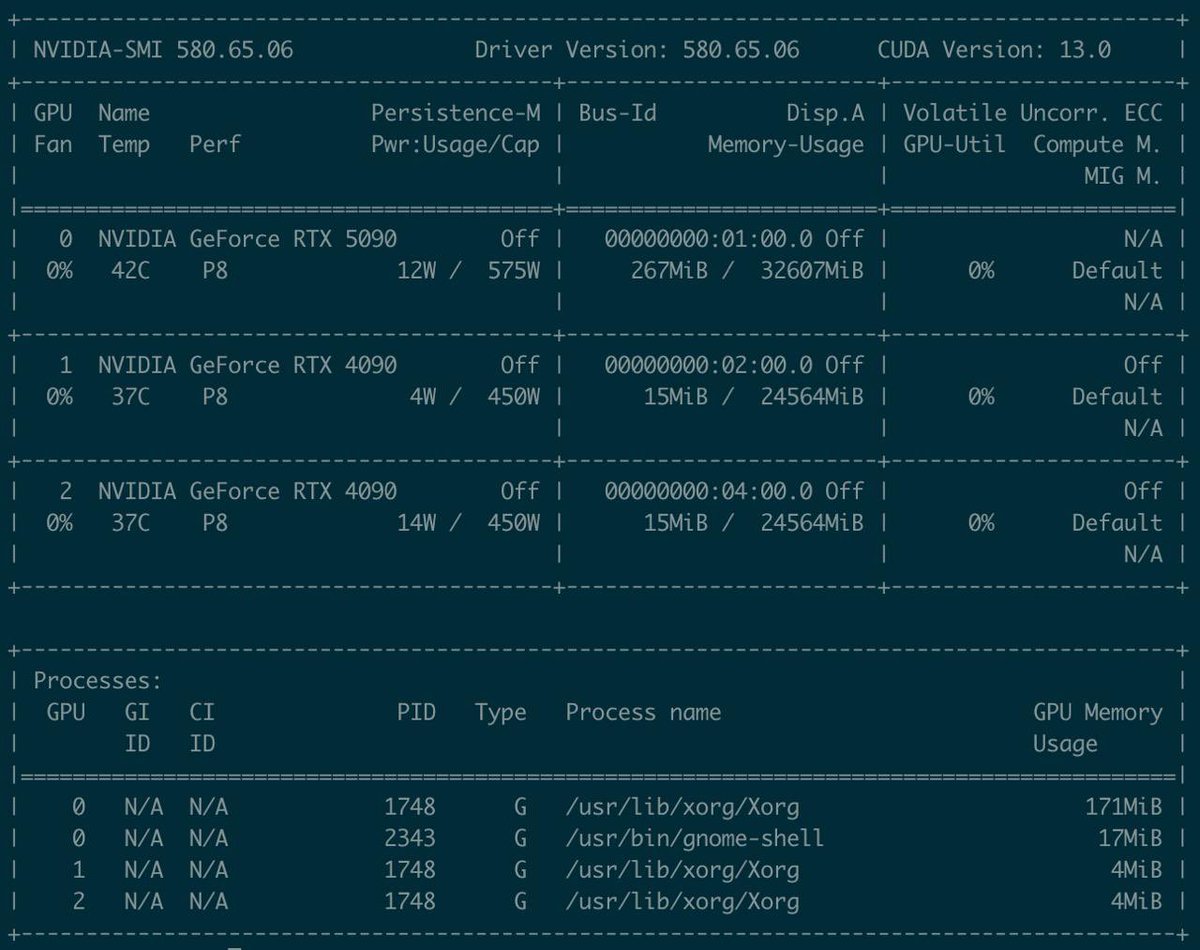Screen dimensions: 1200x950
Task: Click the "Processes:" section label
Action: click(x=98, y=681)
